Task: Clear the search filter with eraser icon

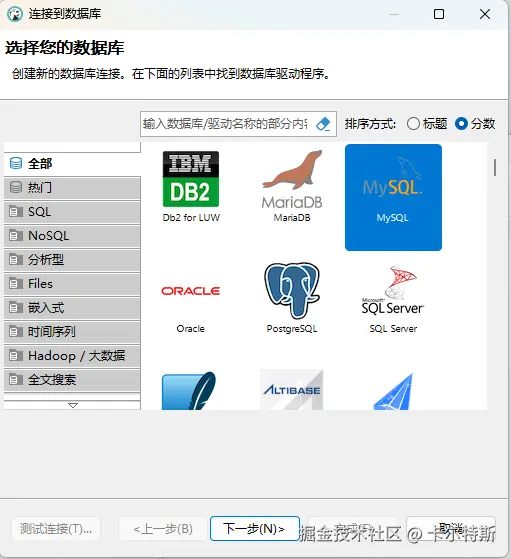Action: [x=324, y=124]
